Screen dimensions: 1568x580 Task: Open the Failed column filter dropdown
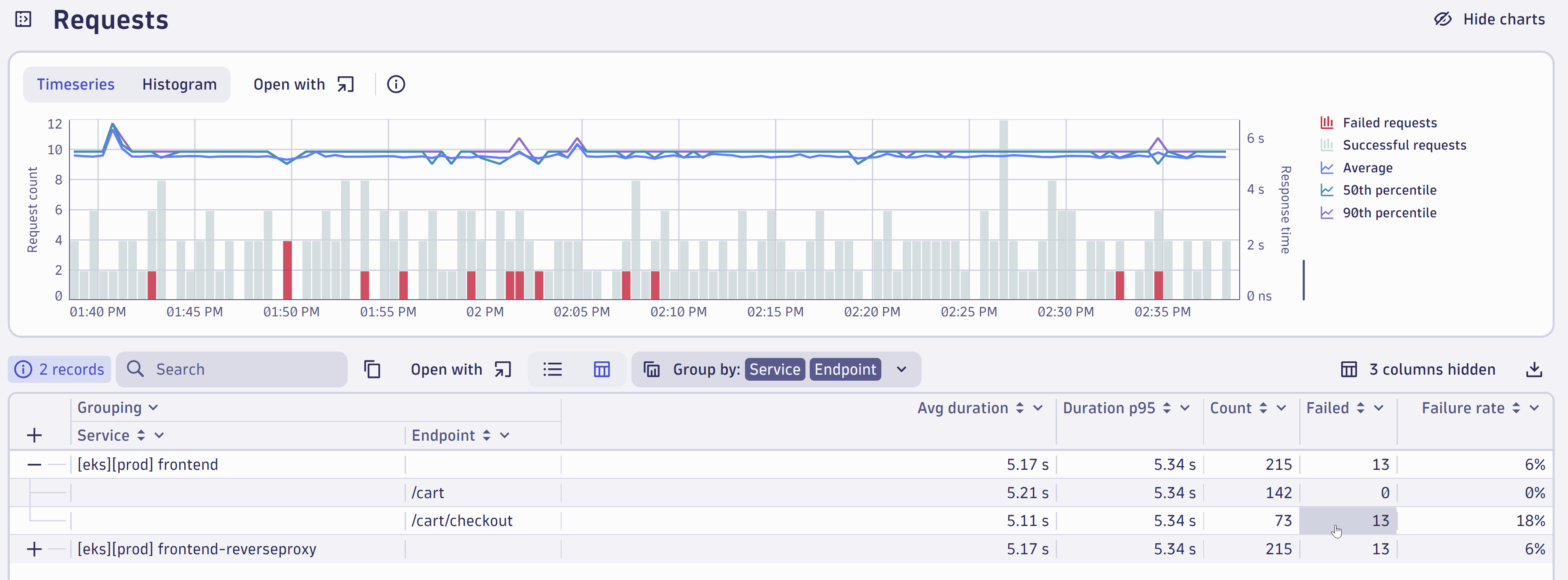[x=1379, y=408]
